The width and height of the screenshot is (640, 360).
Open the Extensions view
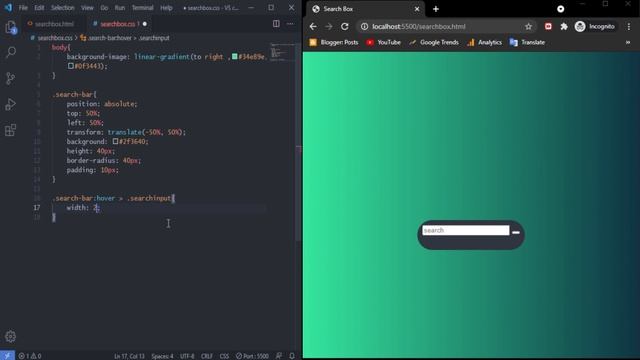11,130
